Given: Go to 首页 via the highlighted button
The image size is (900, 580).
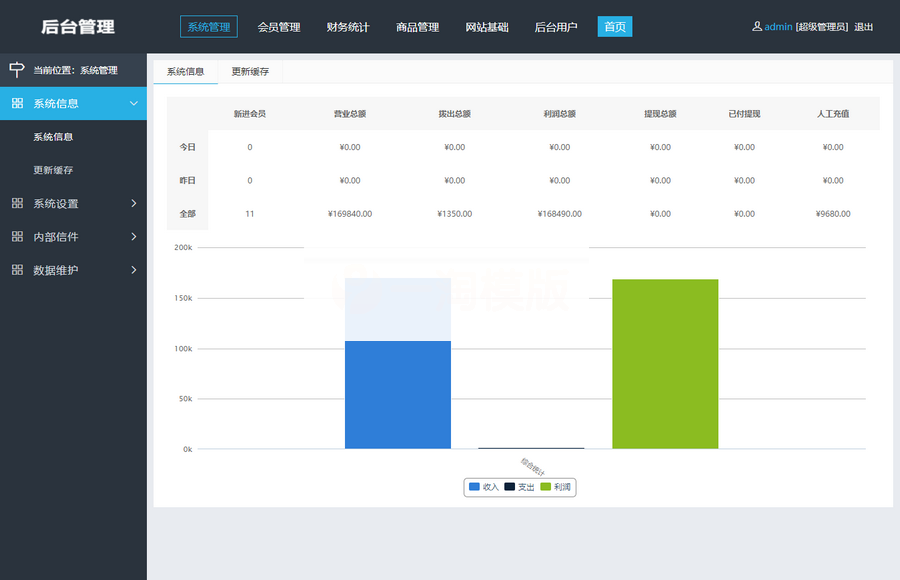Looking at the screenshot, I should (x=615, y=27).
